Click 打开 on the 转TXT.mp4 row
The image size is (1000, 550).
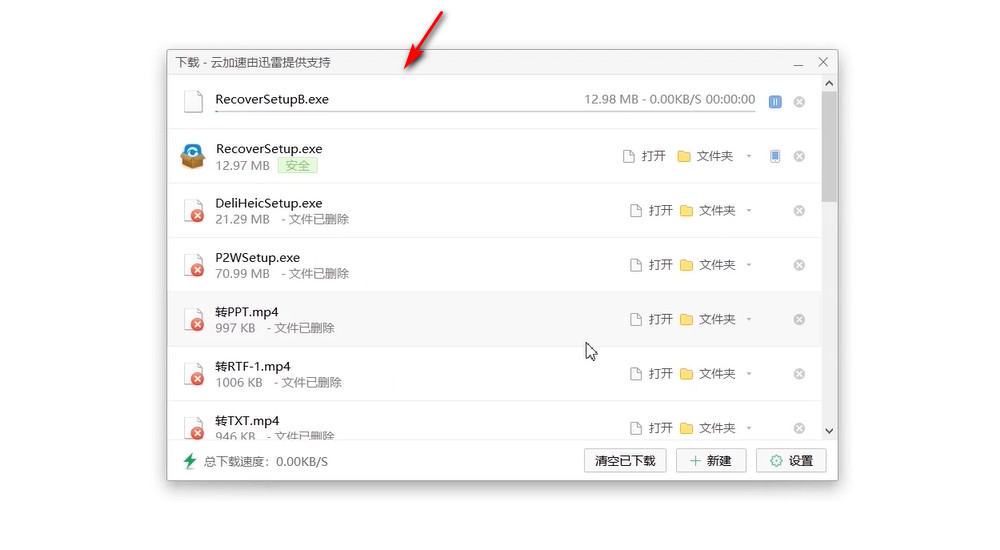pyautogui.click(x=651, y=427)
